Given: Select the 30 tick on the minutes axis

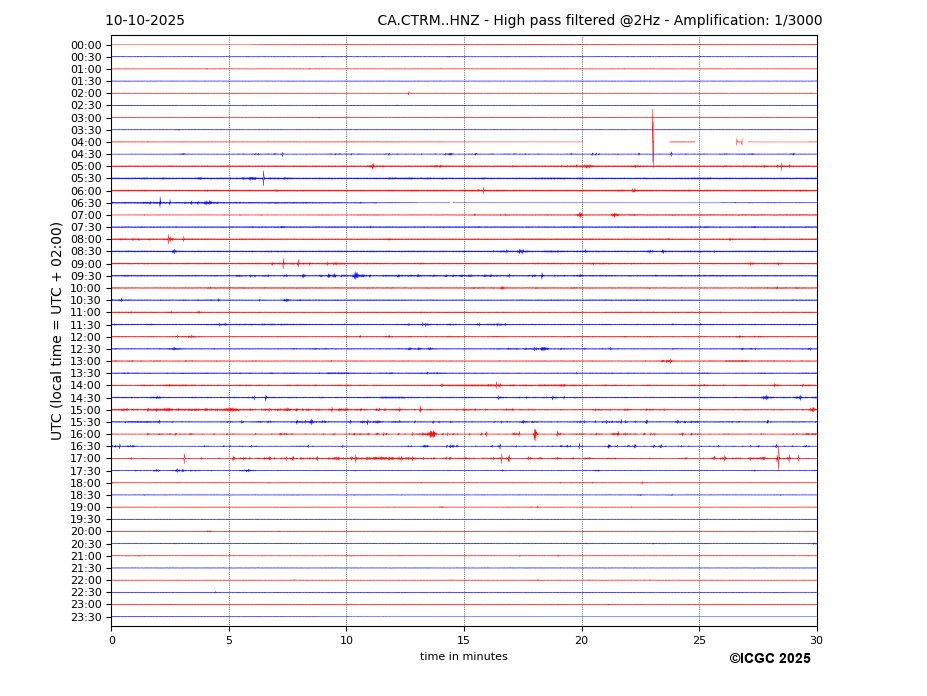Looking at the screenshot, I should [816, 640].
